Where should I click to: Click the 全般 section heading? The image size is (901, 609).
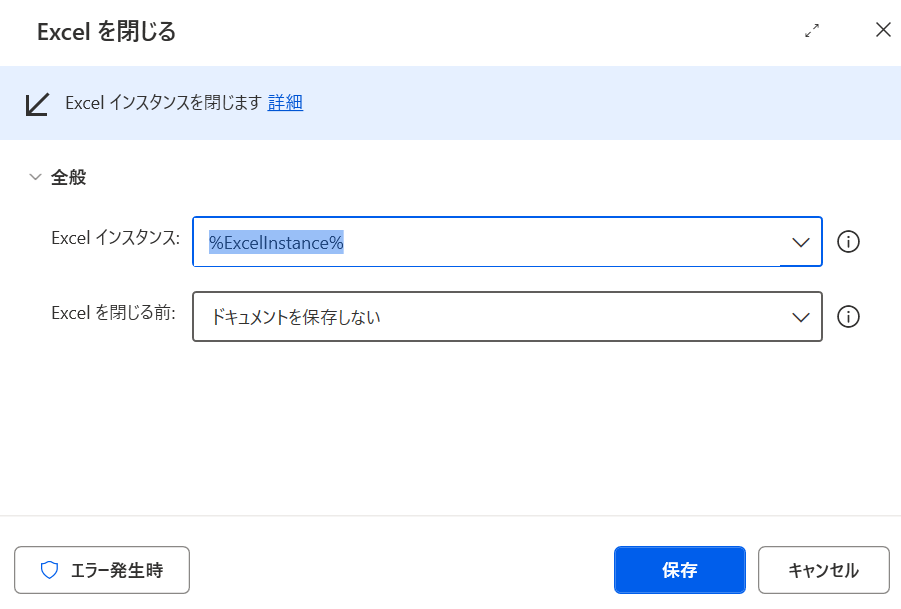[68, 177]
